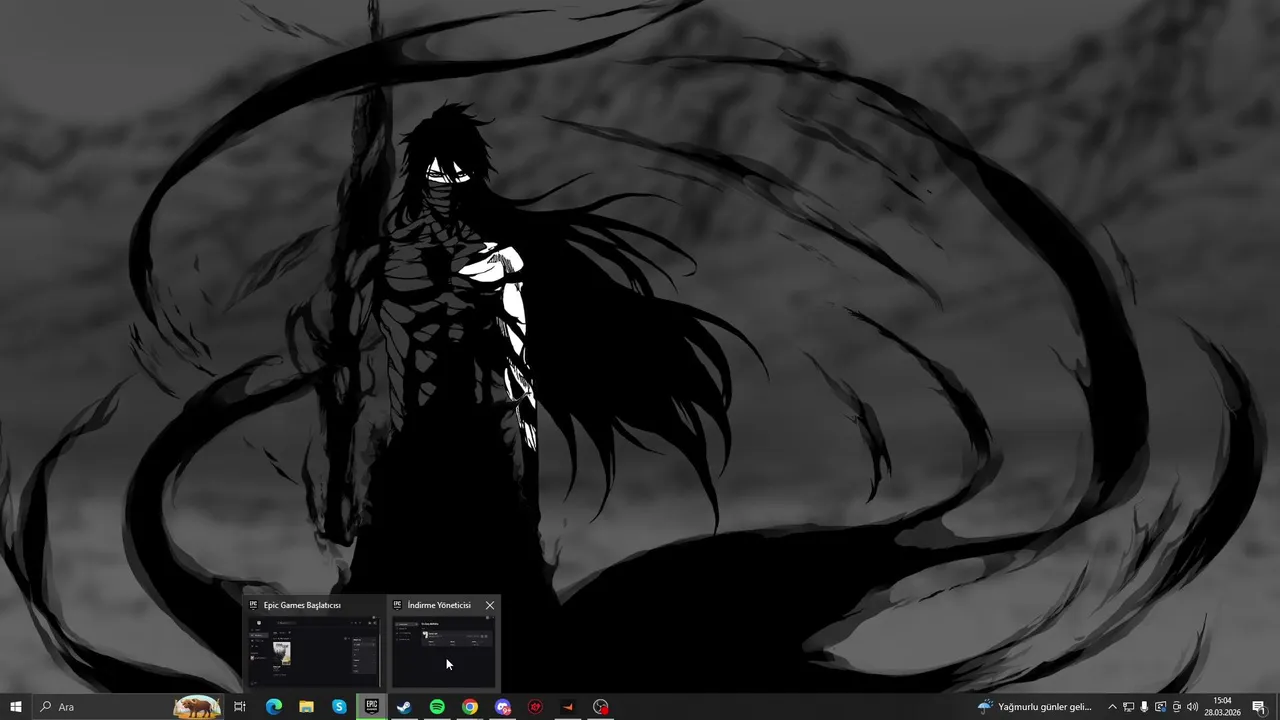Image resolution: width=1280 pixels, height=720 pixels.
Task: Launch Google Chrome from taskbar
Action: [470, 707]
